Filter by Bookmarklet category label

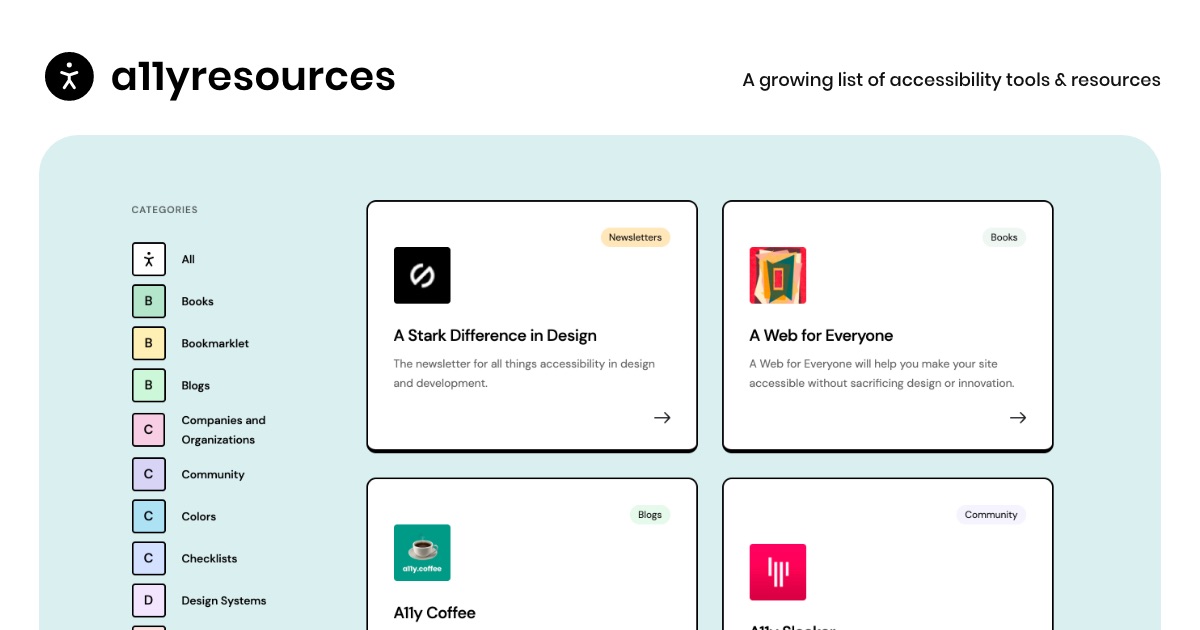coord(215,343)
